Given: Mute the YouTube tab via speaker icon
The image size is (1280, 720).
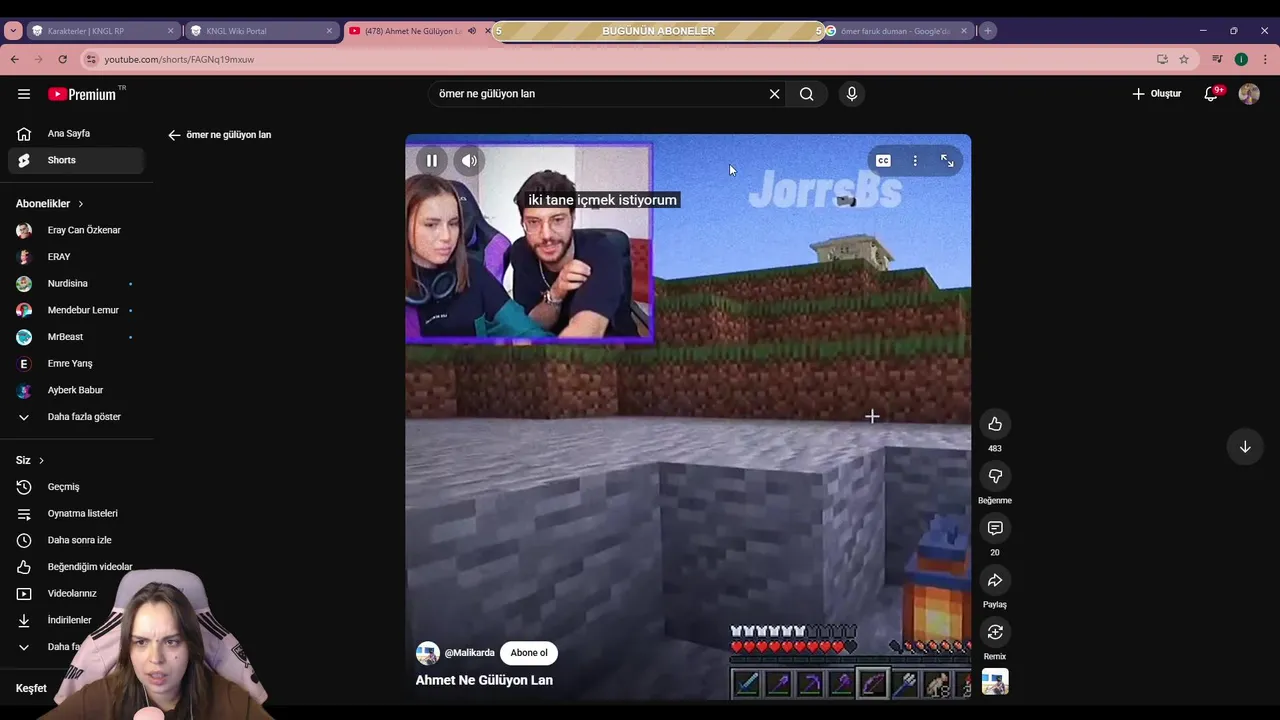Looking at the screenshot, I should click(x=472, y=31).
